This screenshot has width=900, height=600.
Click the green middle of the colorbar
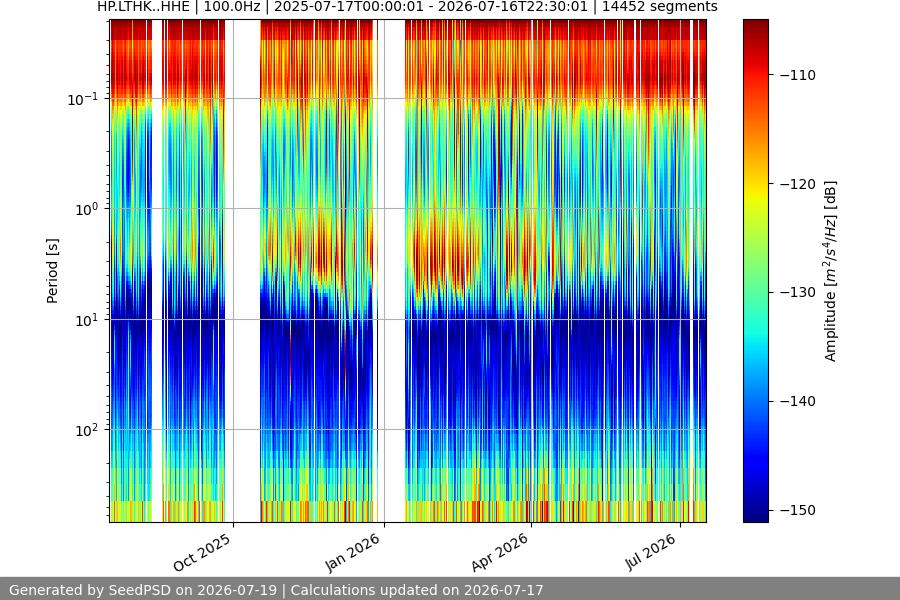(x=755, y=271)
